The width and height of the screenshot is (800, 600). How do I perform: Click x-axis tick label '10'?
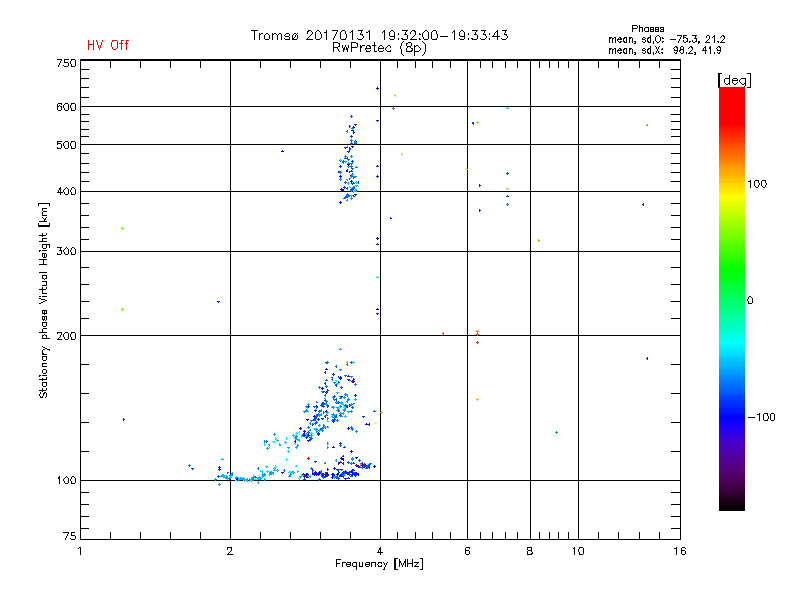(x=578, y=551)
